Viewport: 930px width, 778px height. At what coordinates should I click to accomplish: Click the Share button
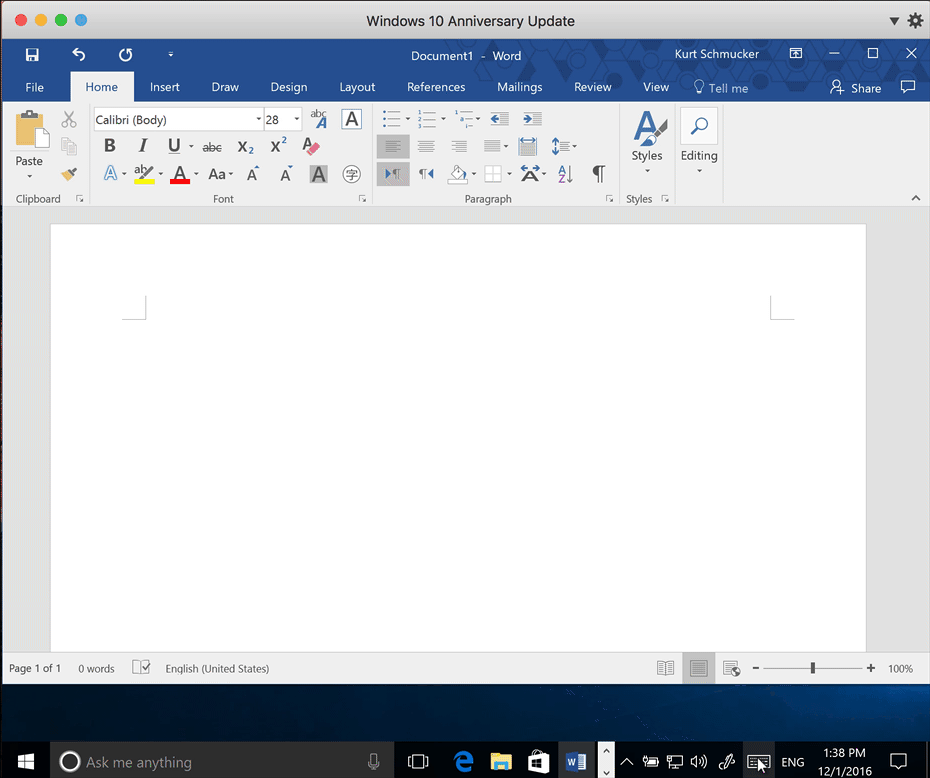pos(855,87)
